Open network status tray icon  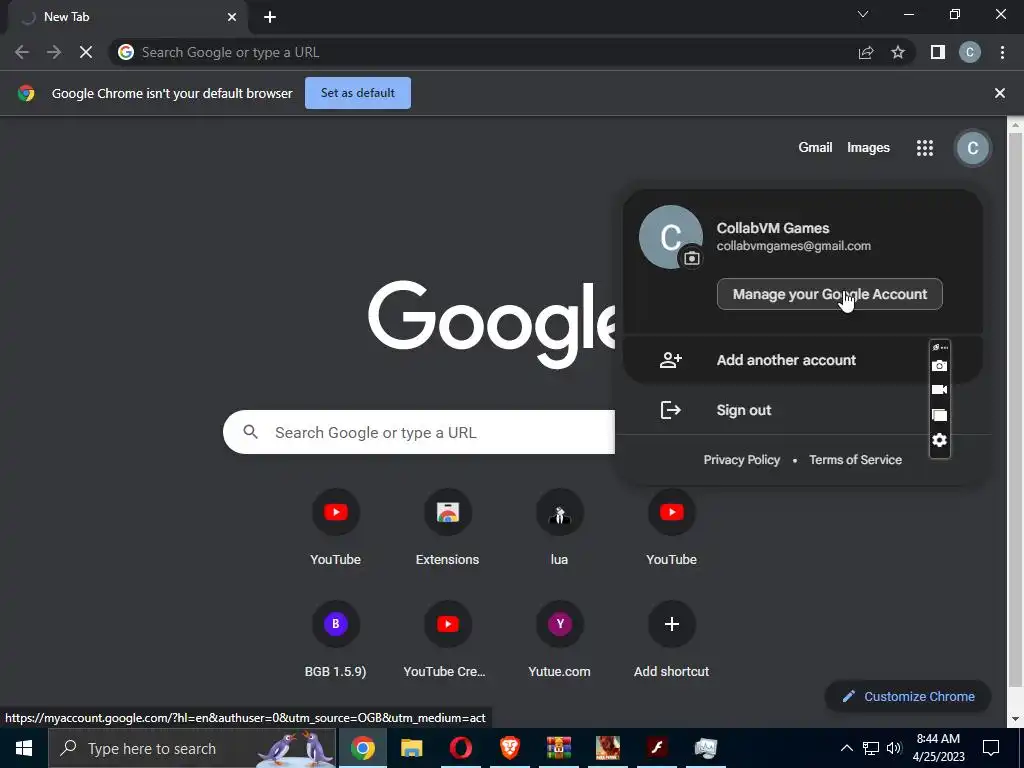[x=871, y=748]
